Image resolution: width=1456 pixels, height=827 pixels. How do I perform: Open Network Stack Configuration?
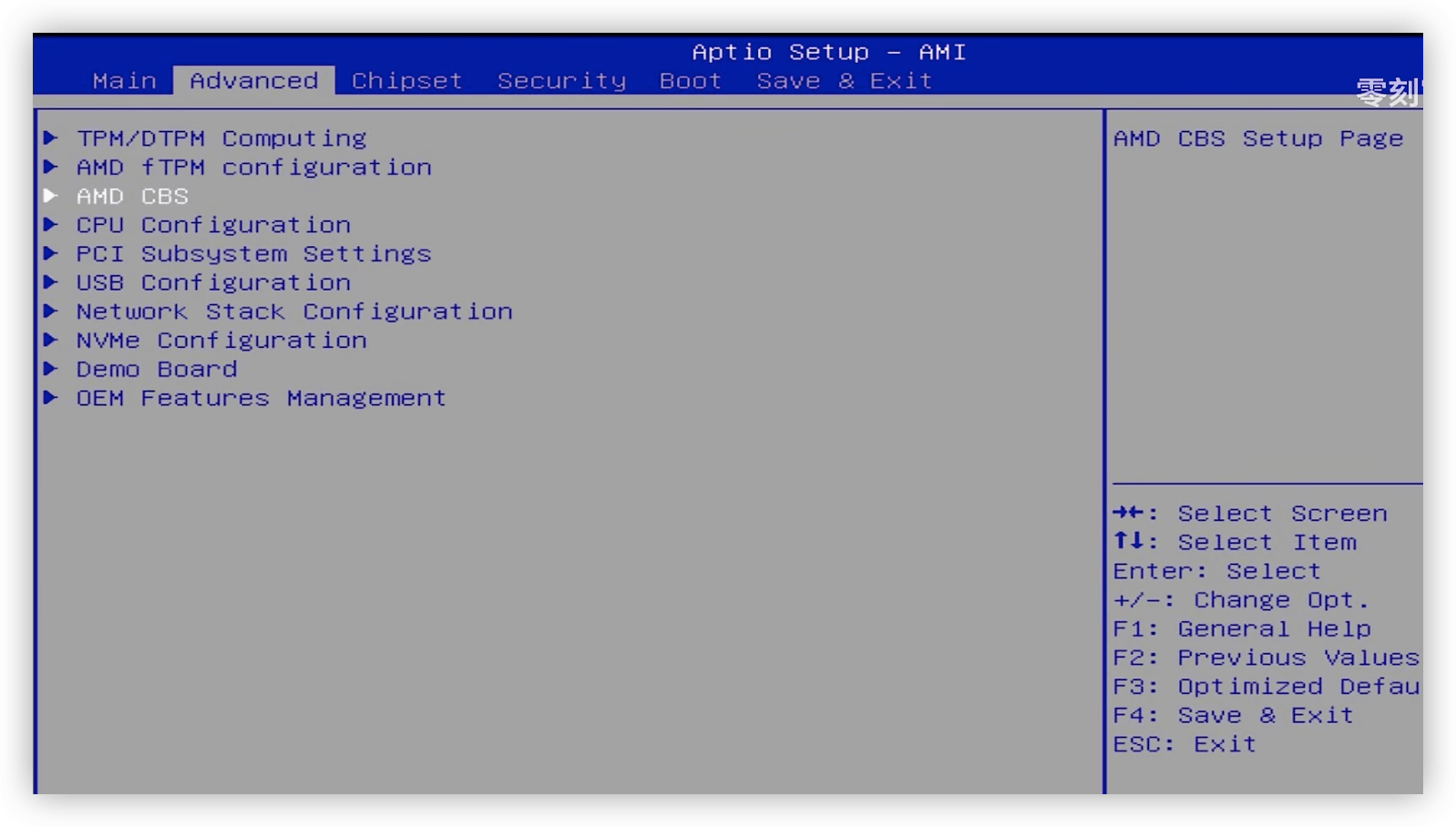295,311
